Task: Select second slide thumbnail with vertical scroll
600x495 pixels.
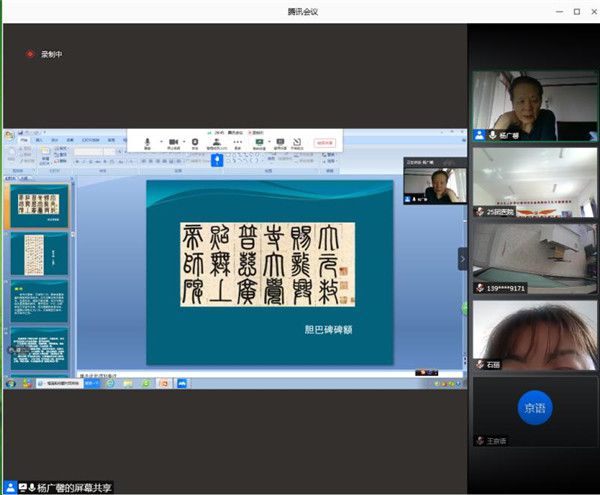Action: tap(39, 254)
